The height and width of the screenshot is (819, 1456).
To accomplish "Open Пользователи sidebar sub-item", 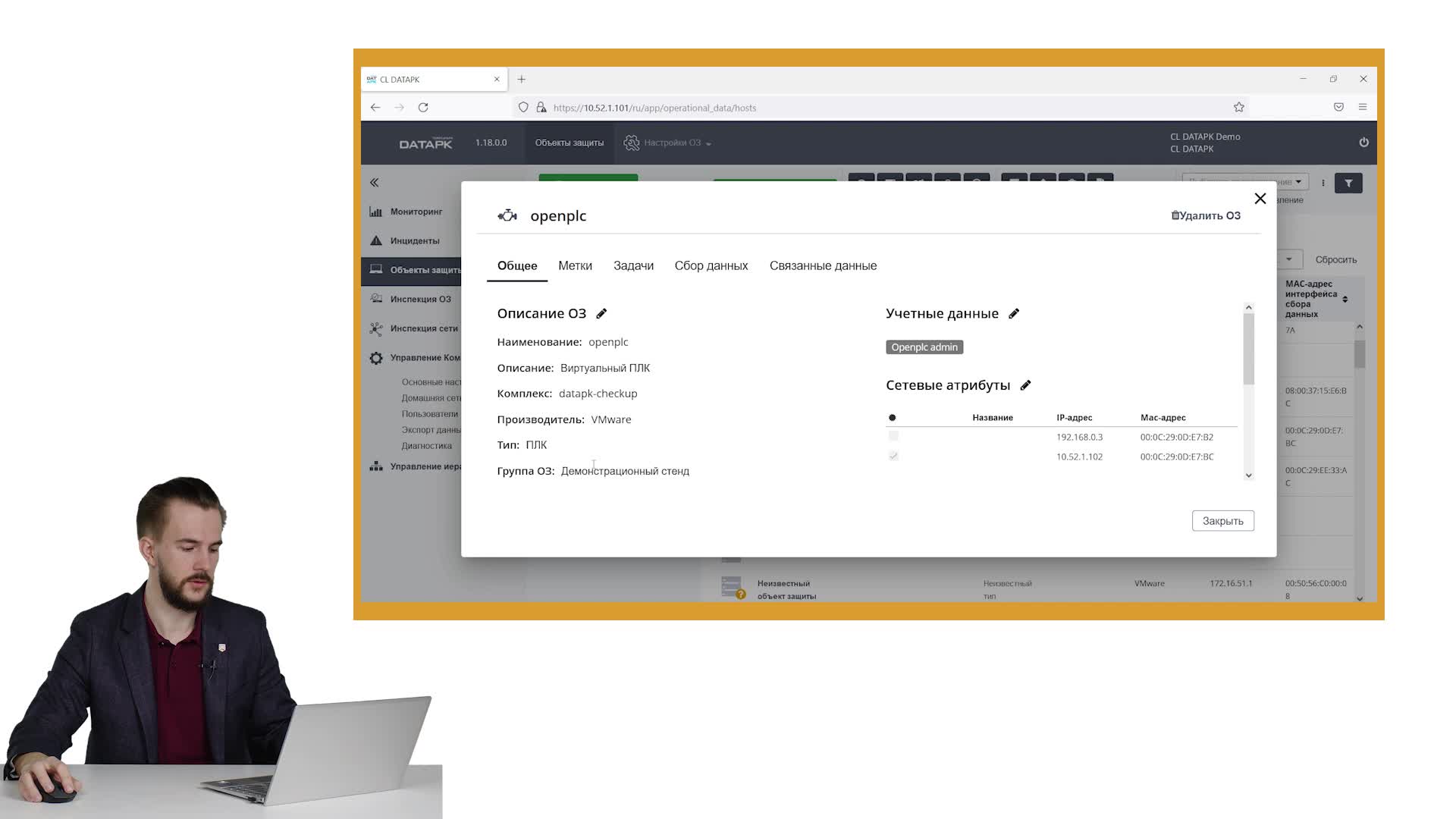I will coord(429,414).
